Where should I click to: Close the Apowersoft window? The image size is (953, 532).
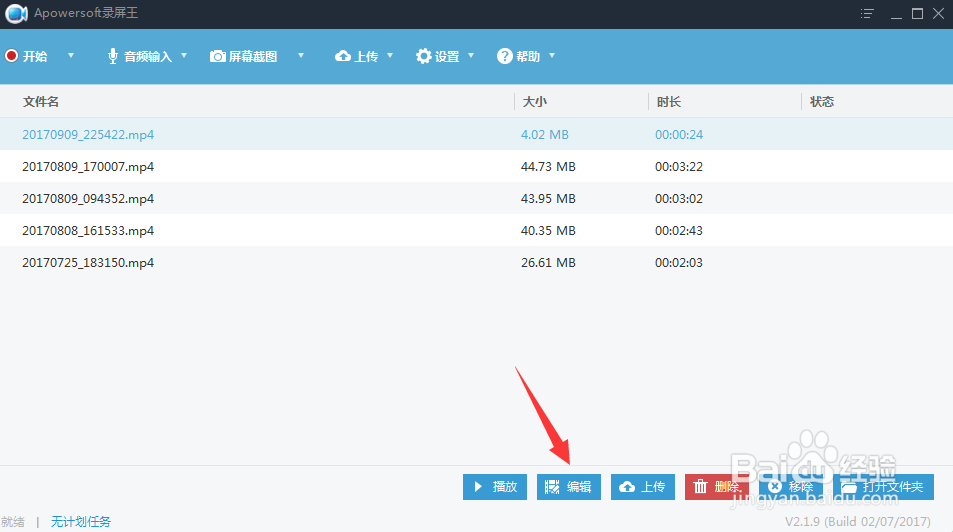tap(938, 13)
